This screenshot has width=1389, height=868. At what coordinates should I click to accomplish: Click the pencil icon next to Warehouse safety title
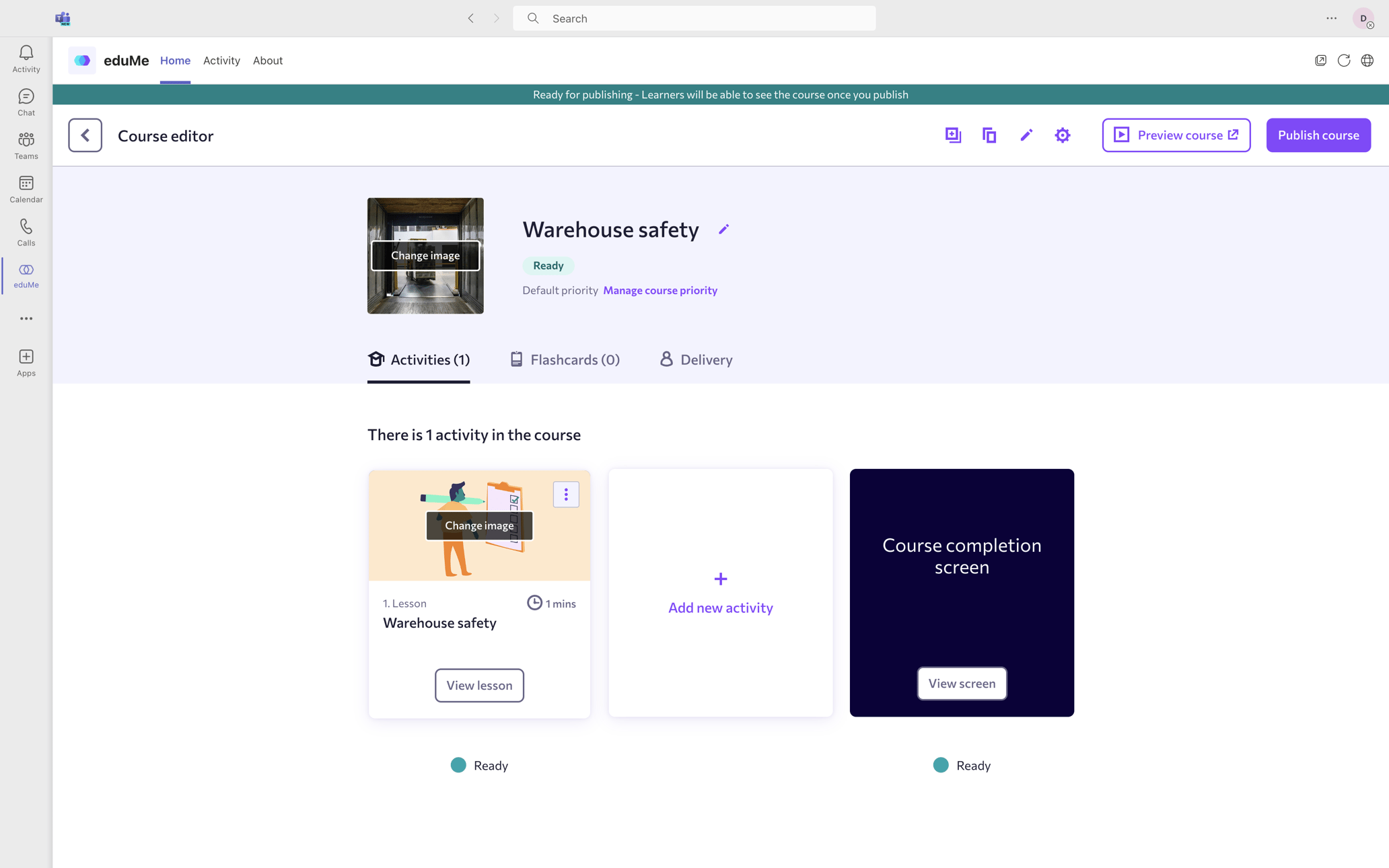[x=724, y=229]
